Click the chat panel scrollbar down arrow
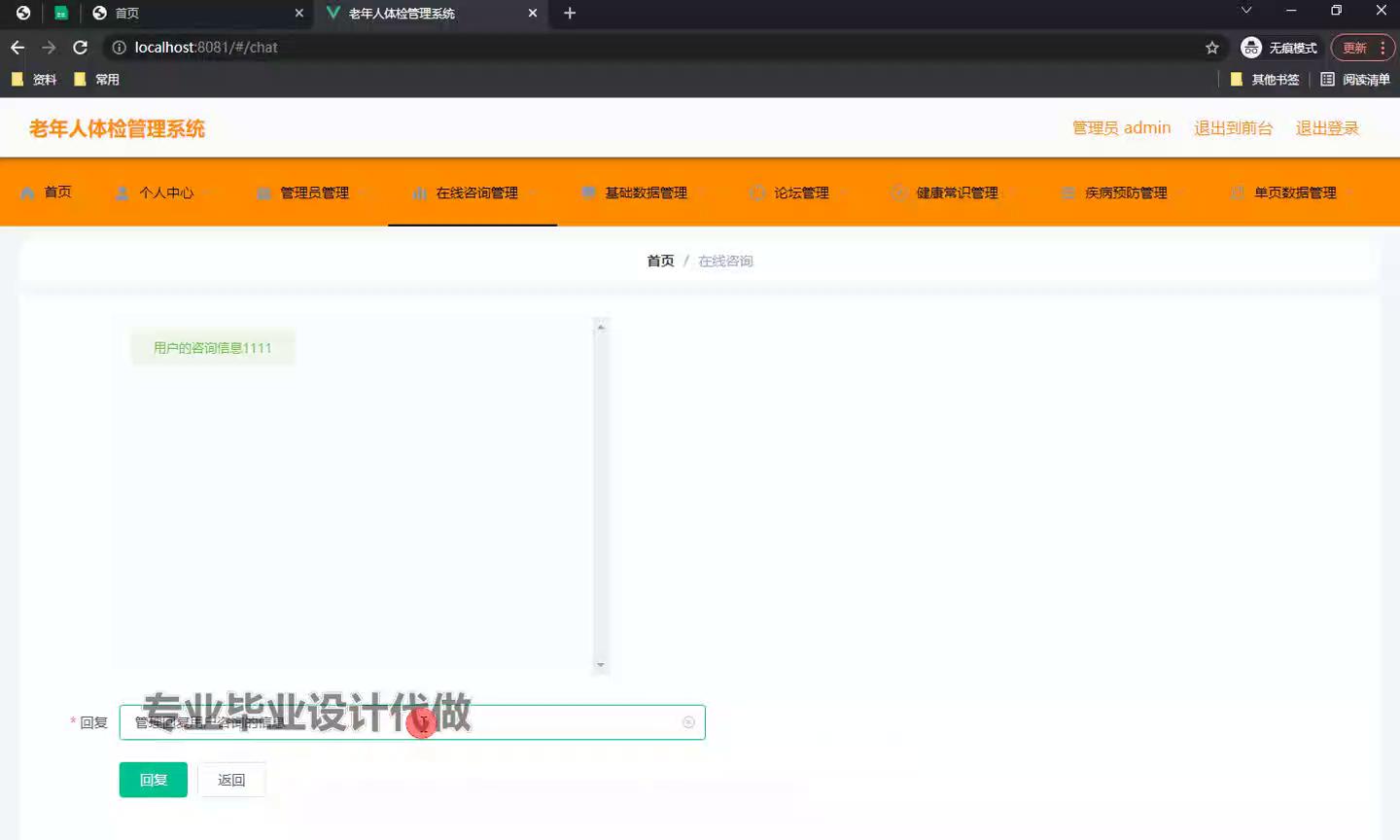 click(601, 666)
